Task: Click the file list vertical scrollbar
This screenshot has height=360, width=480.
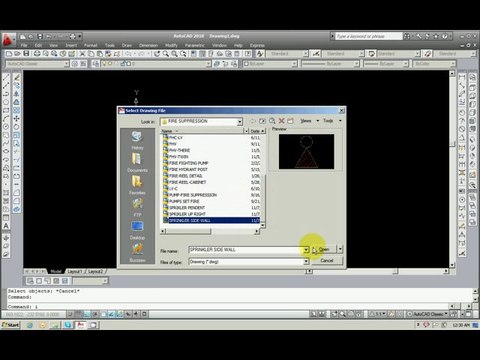Action: pyautogui.click(x=263, y=178)
